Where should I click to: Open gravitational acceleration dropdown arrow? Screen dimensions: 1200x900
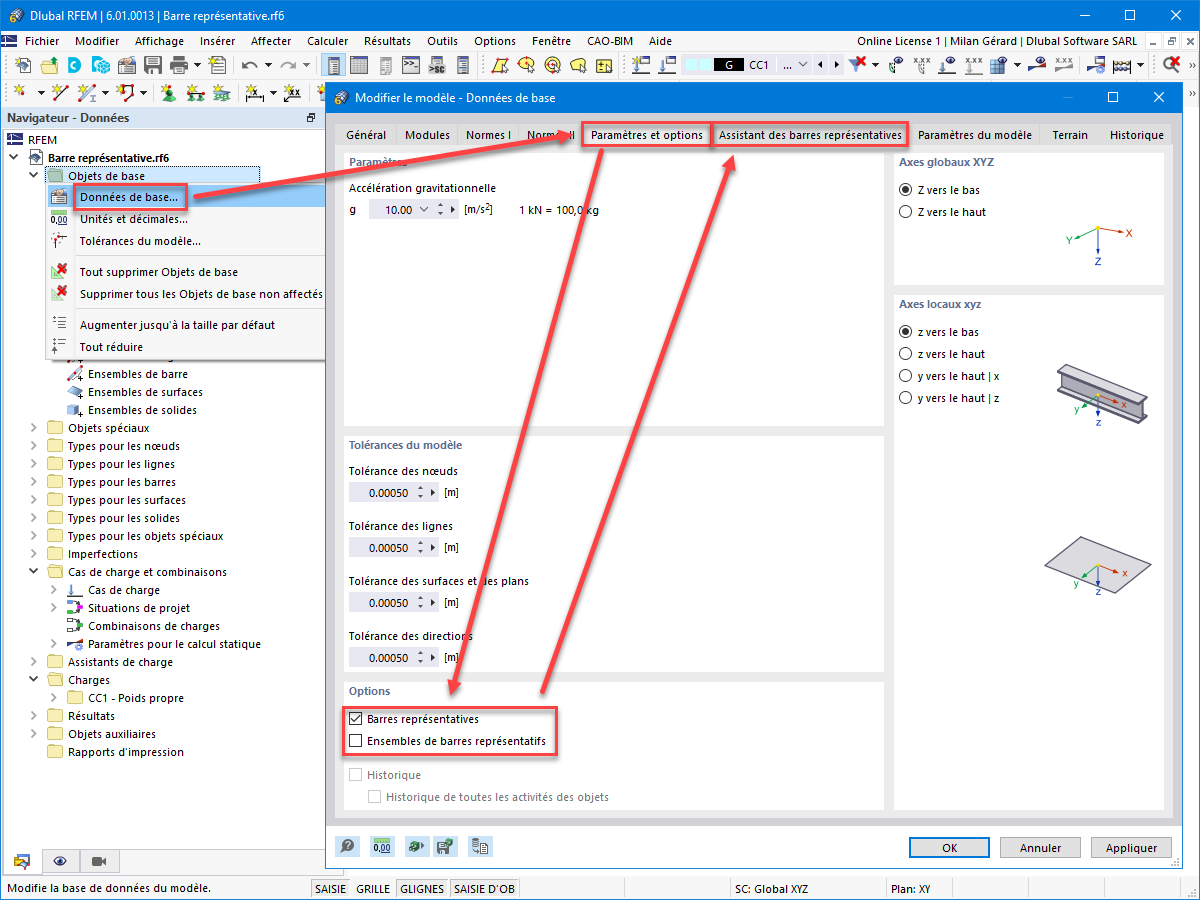[424, 210]
